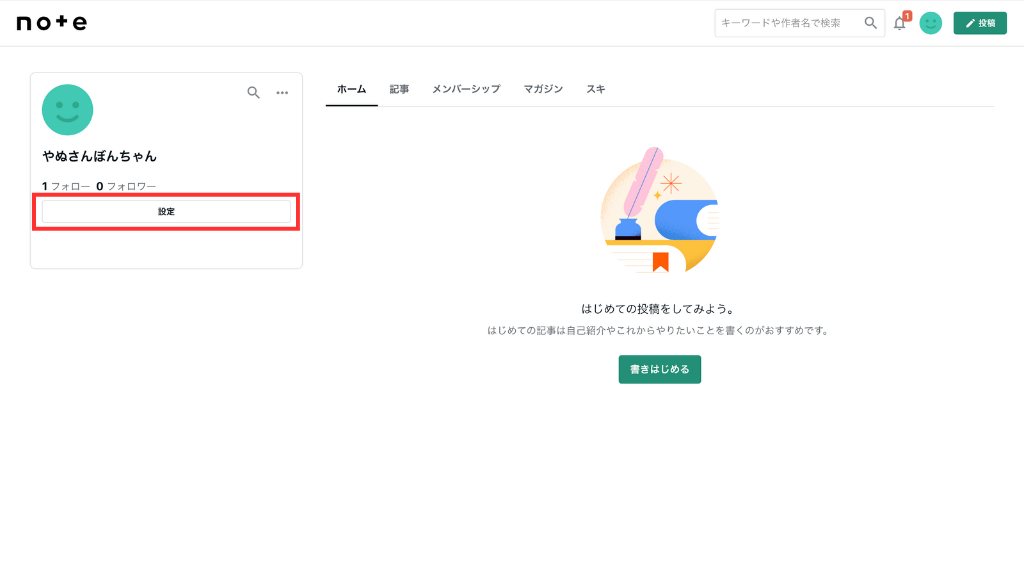Click the 設定 button
Screen dimensions: 1024x561
pyautogui.click(x=166, y=212)
